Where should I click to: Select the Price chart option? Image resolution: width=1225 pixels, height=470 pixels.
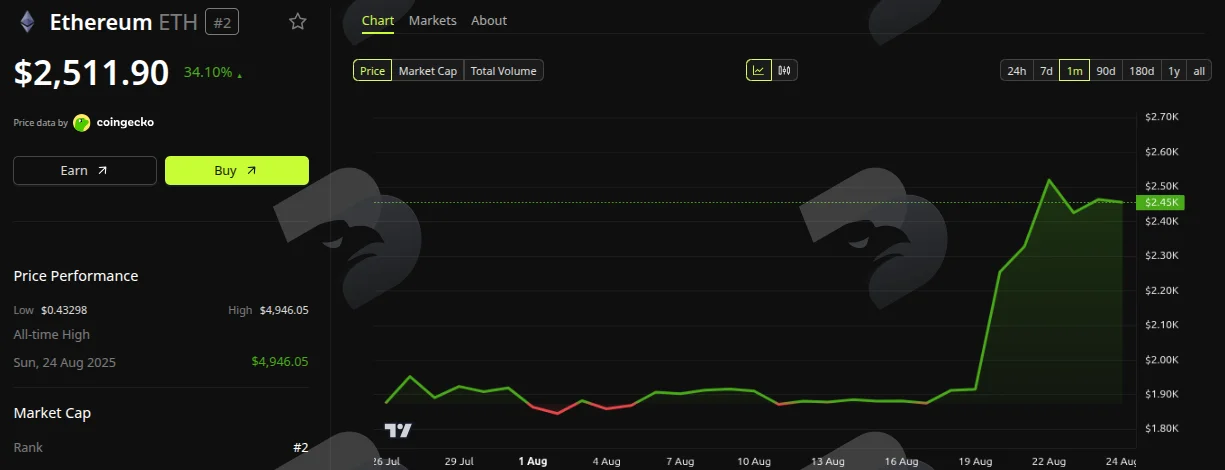coord(372,71)
